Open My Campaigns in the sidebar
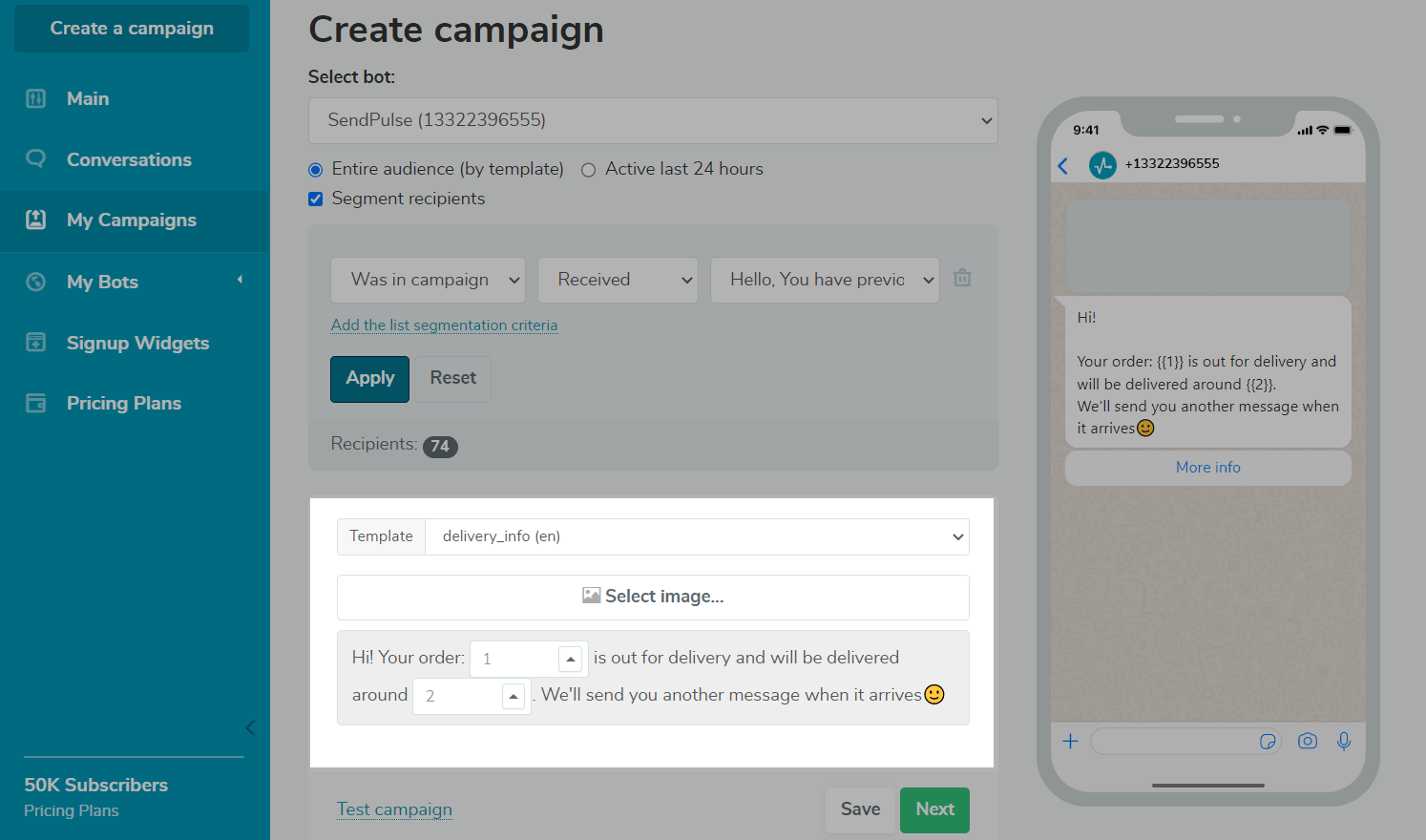This screenshot has width=1426, height=840. 132,220
